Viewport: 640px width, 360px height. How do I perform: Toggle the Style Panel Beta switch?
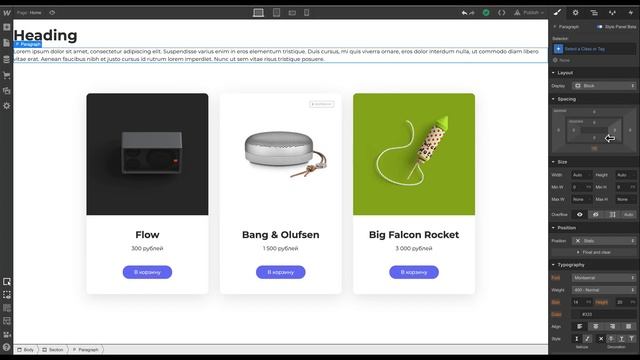point(600,27)
